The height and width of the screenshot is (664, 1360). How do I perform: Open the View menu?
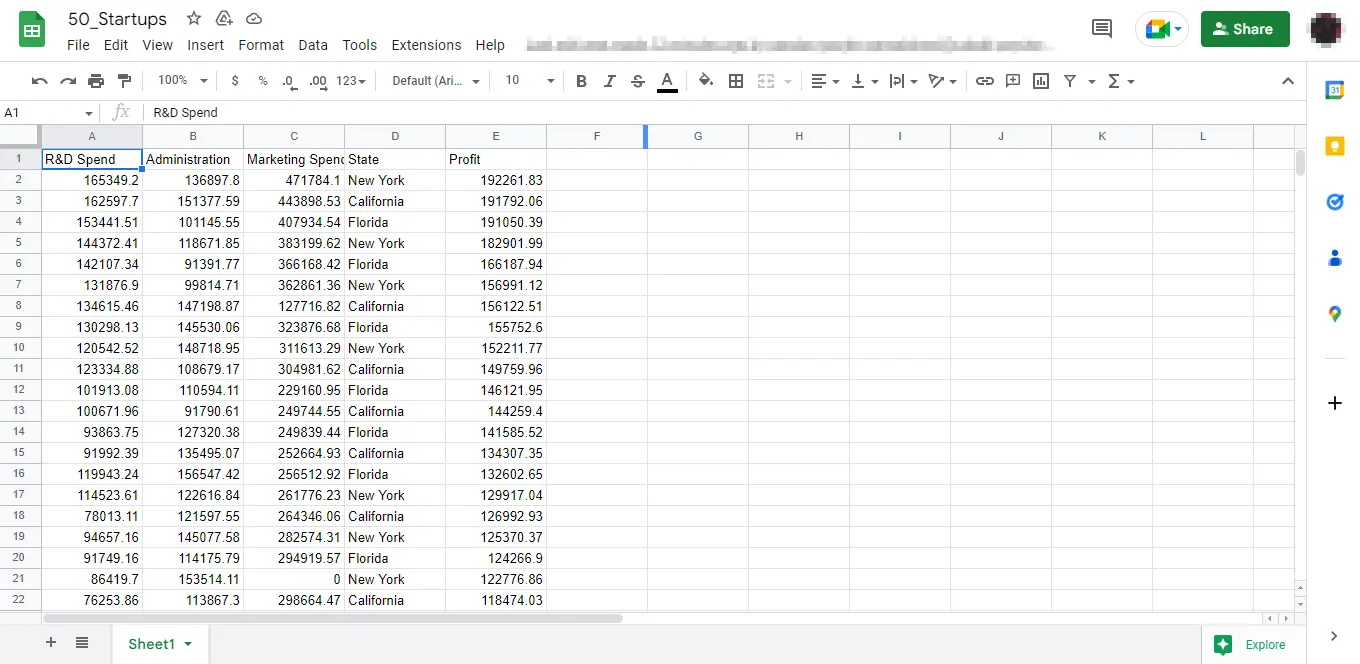point(157,45)
